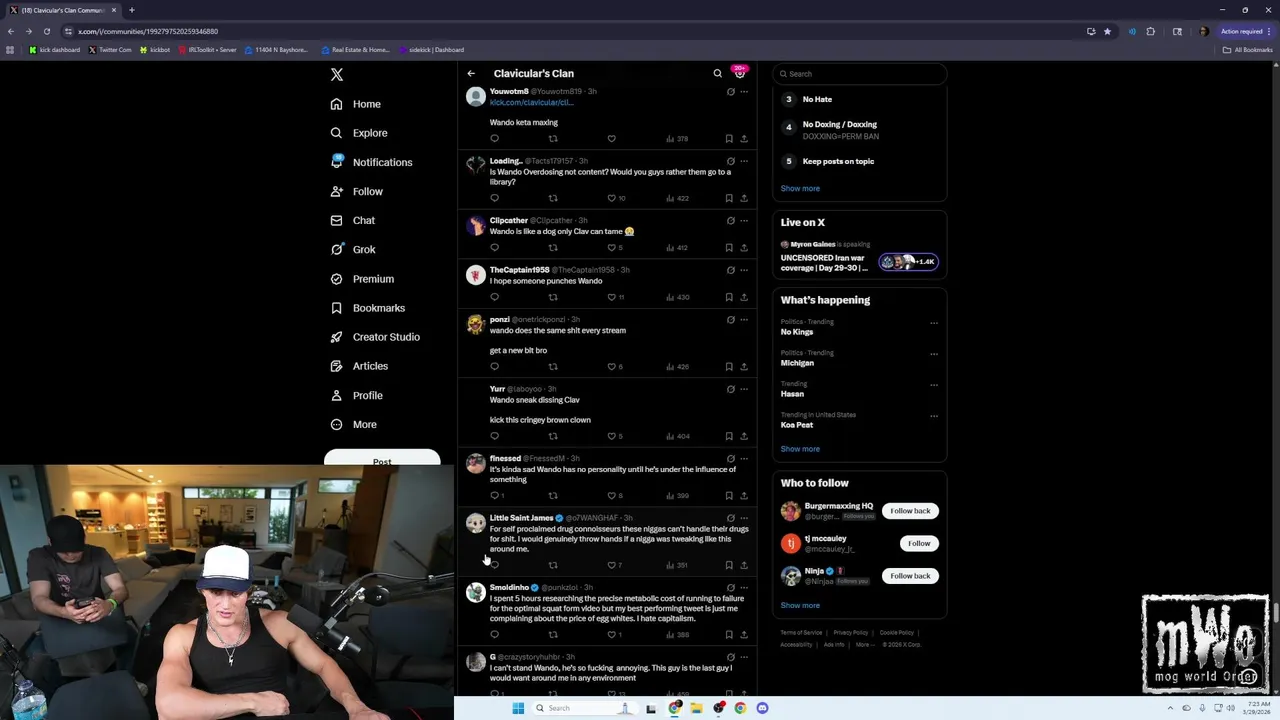
Task: Open Windows Start menu
Action: (x=518, y=708)
